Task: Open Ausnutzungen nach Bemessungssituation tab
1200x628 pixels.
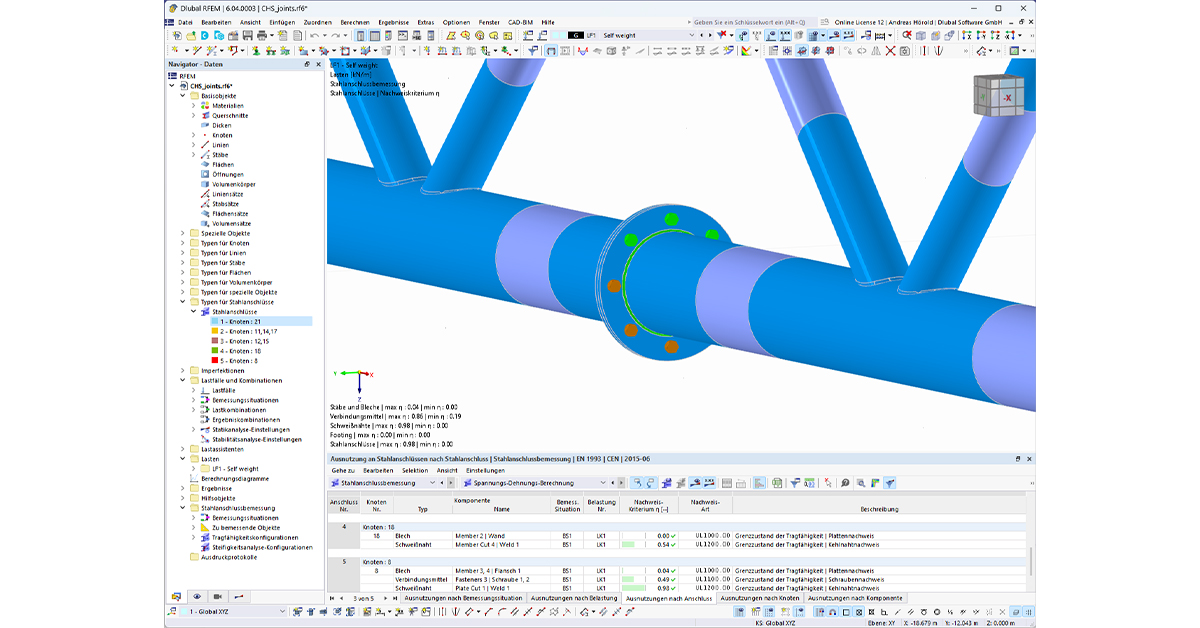Action: pos(461,598)
